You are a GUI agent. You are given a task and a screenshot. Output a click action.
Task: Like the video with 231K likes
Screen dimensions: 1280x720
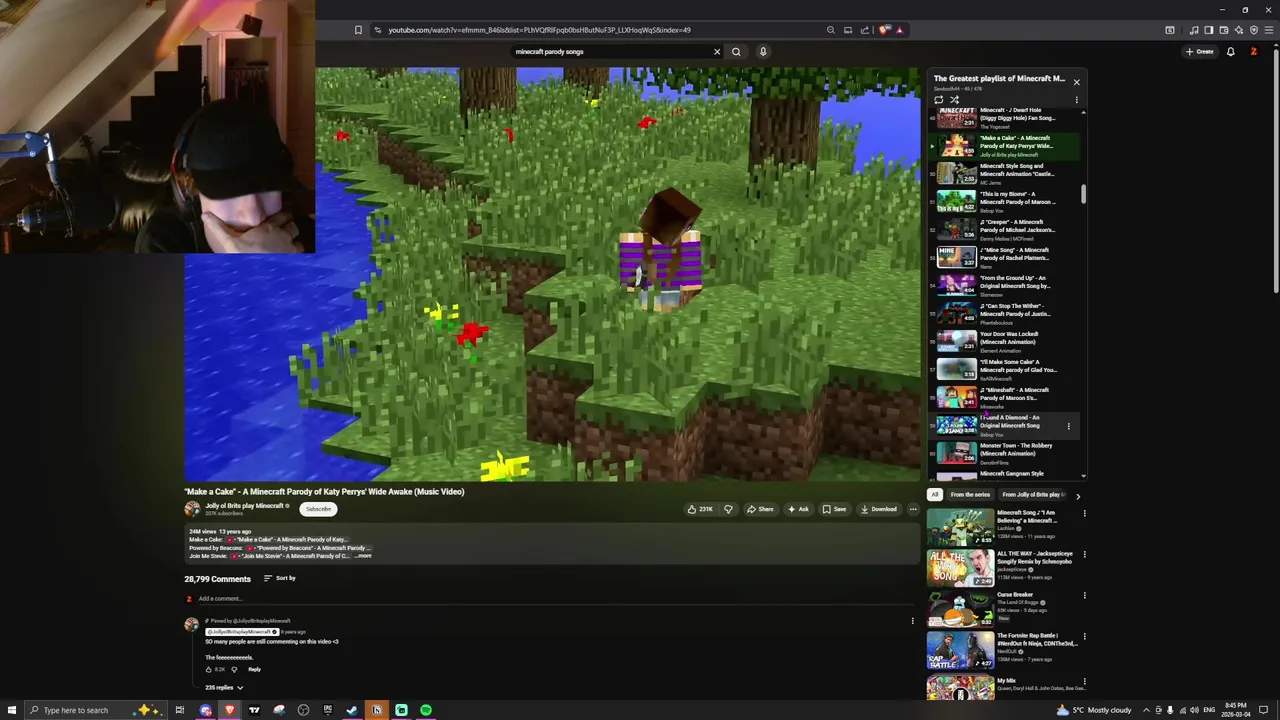click(700, 509)
